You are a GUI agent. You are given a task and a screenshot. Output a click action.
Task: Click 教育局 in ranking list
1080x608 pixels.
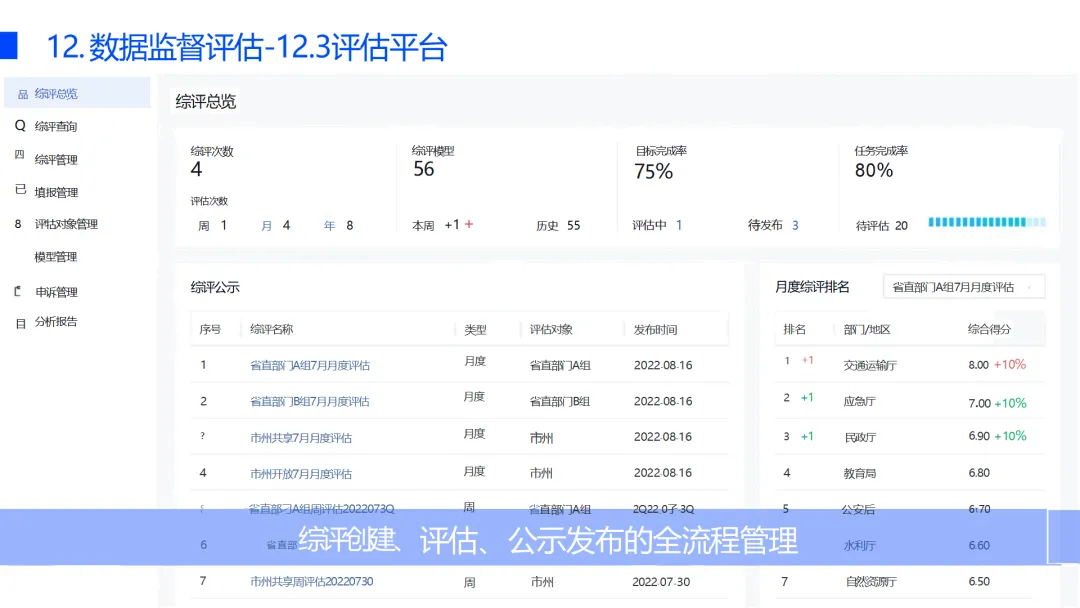[x=859, y=474]
